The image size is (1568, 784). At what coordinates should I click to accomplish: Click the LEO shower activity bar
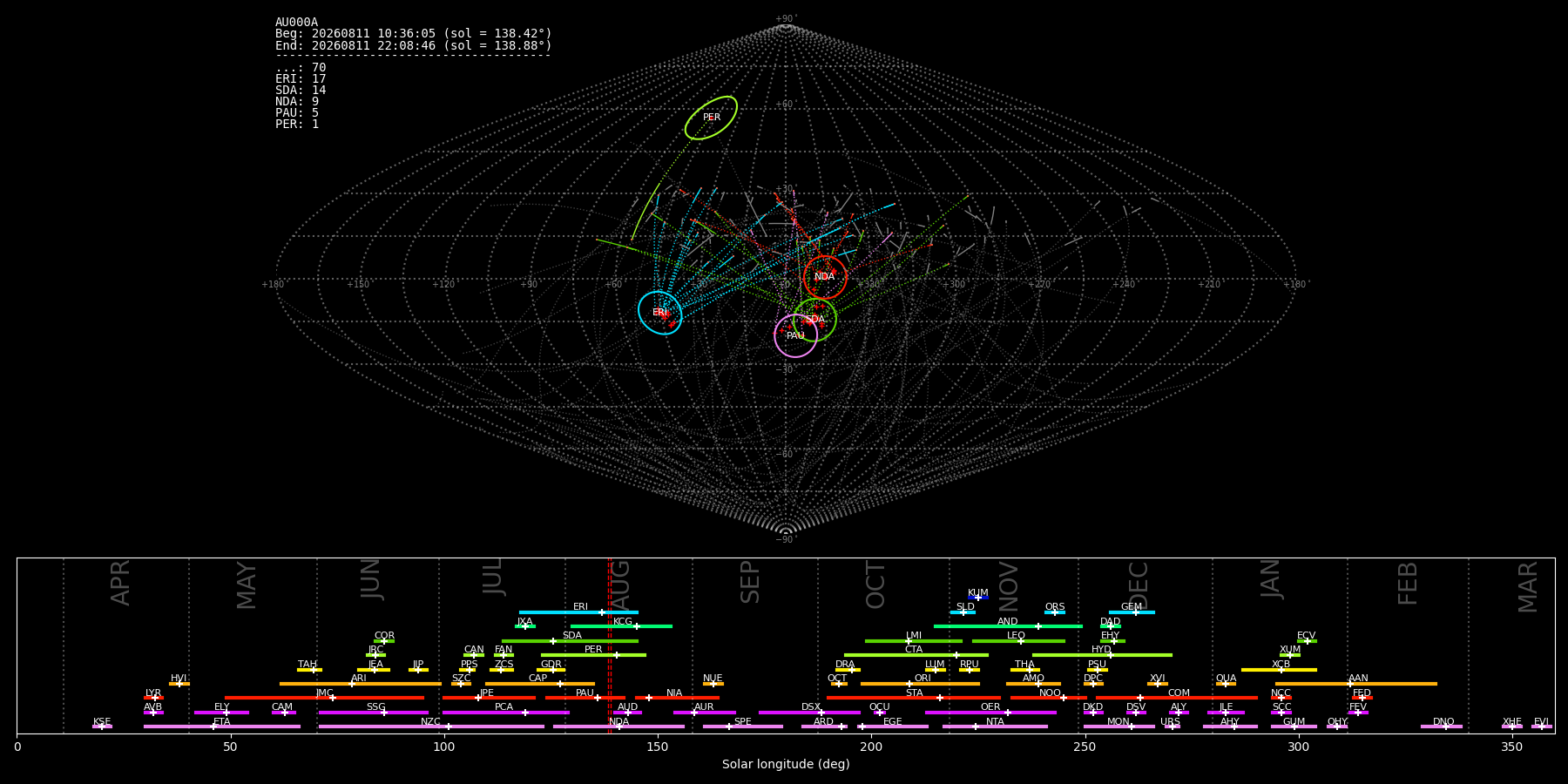click(1018, 641)
